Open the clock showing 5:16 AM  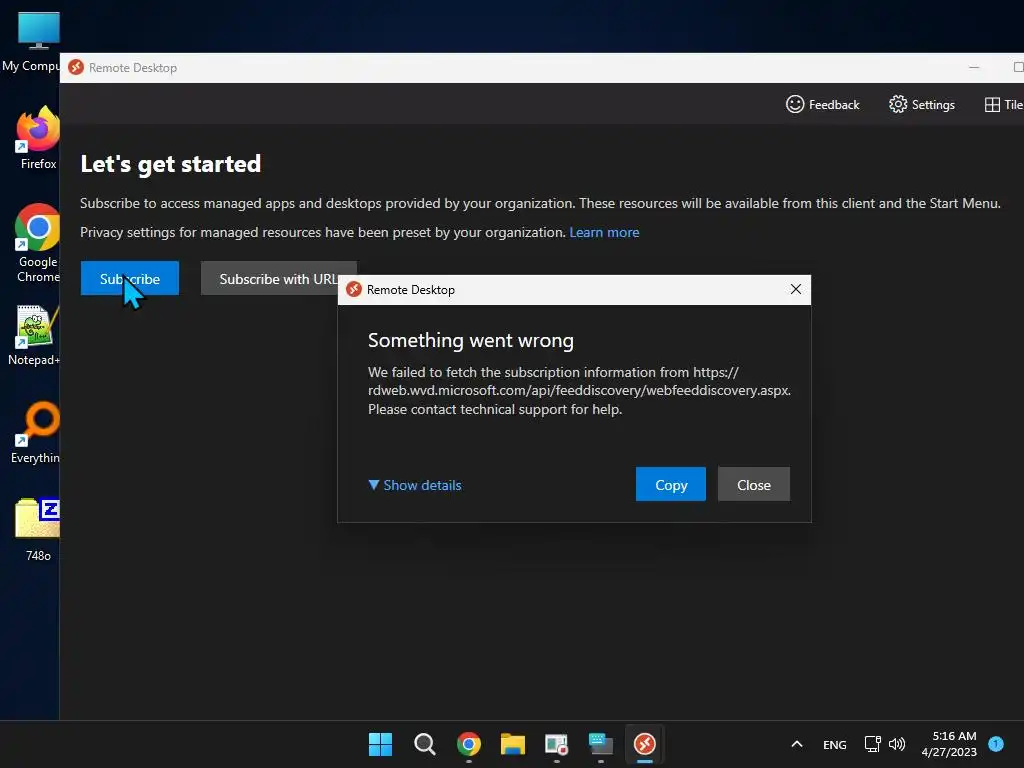coord(949,744)
